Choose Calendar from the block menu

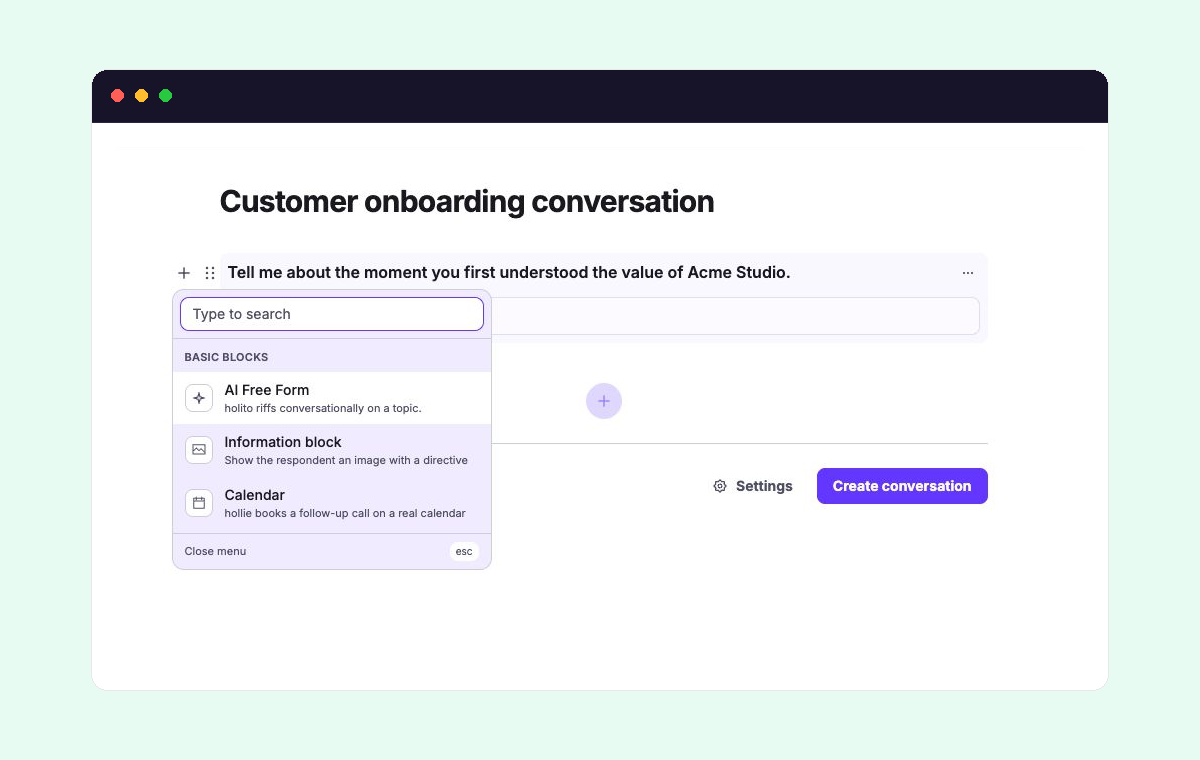(332, 503)
